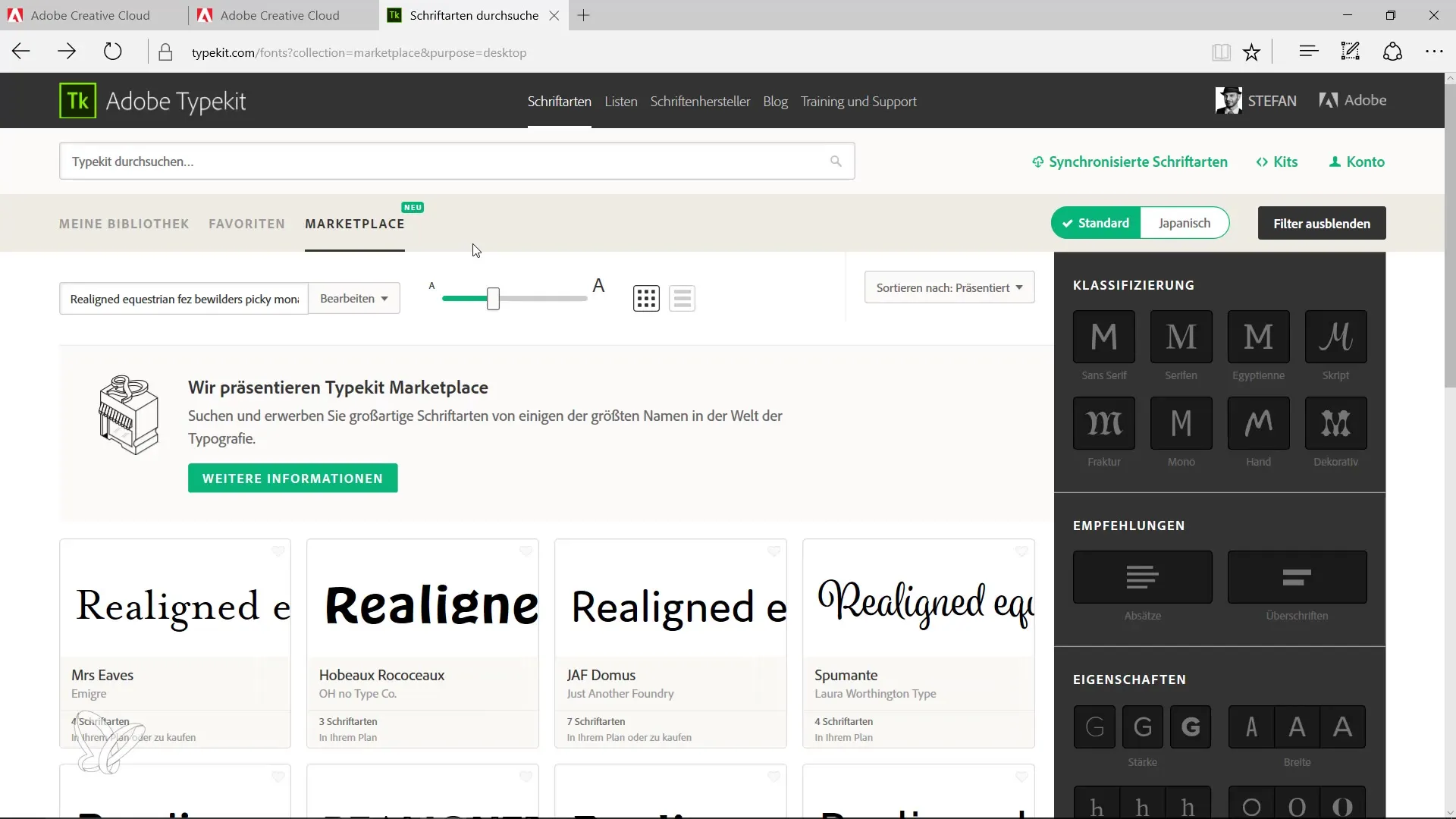This screenshot has height=819, width=1456.
Task: Open the Schriftarten nav tab
Action: coord(560,102)
